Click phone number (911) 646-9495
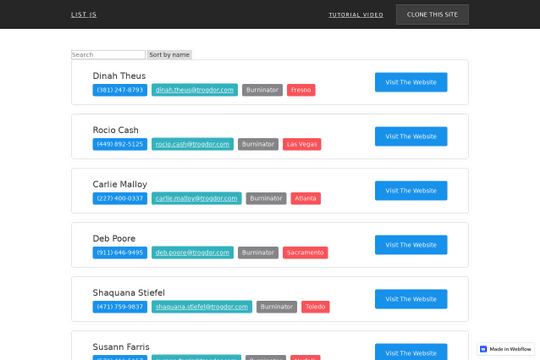The image size is (540, 360). pyautogui.click(x=120, y=253)
